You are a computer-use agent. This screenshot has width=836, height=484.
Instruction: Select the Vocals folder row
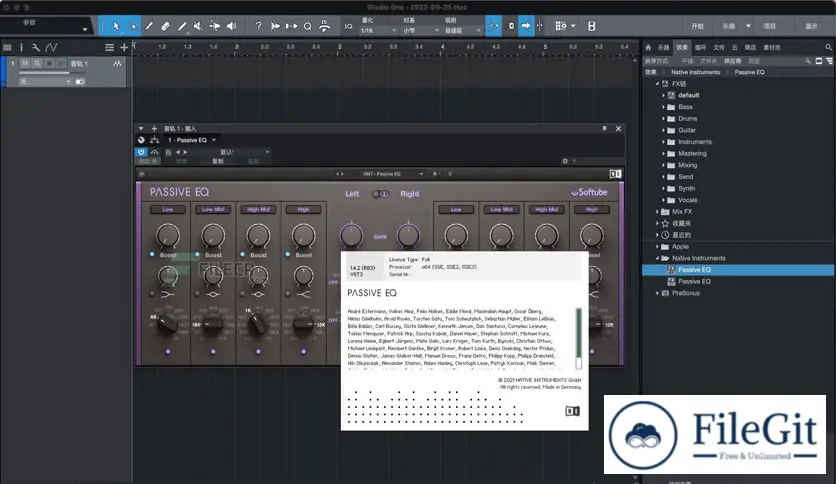[x=738, y=200]
